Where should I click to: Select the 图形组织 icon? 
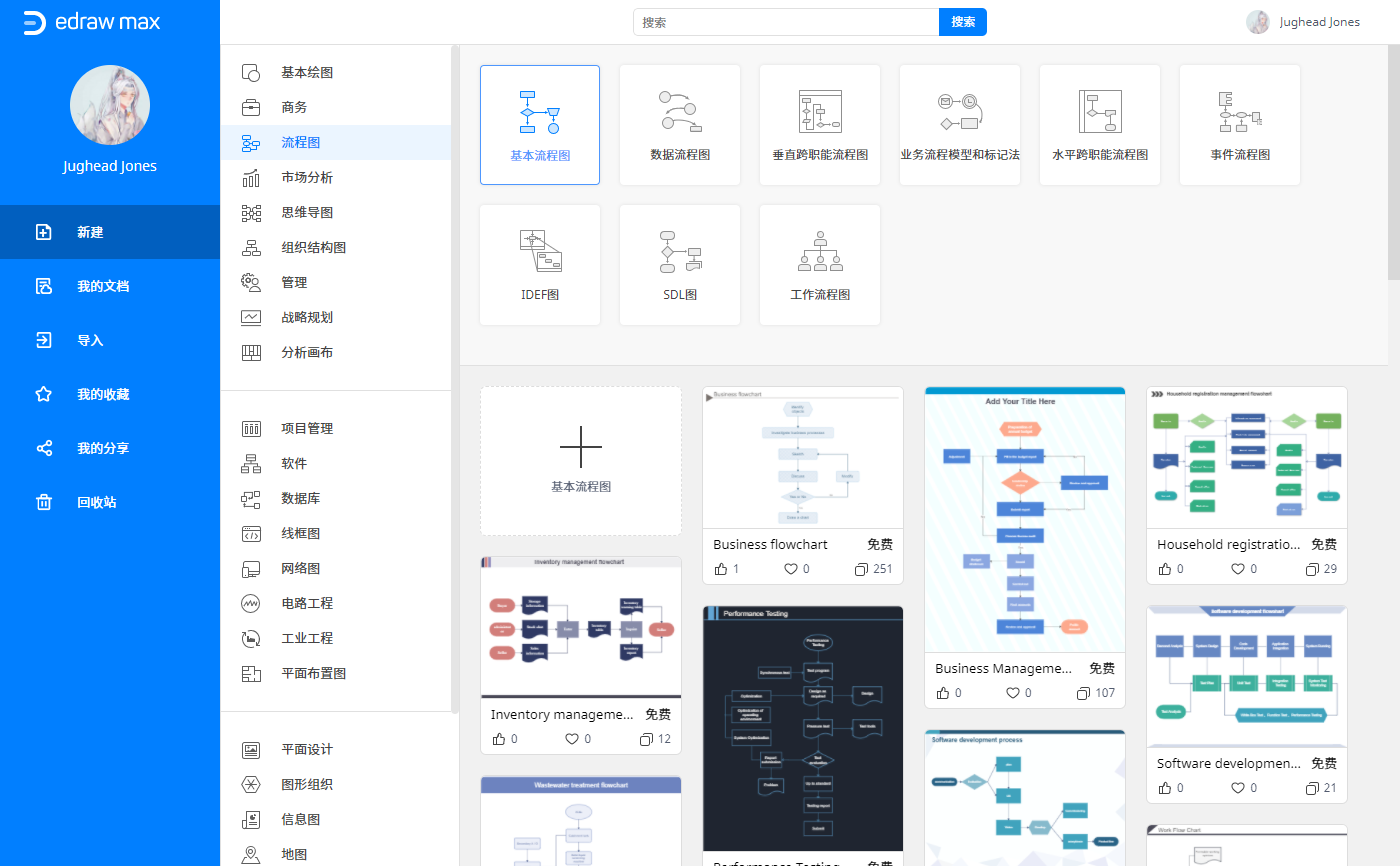[251, 785]
